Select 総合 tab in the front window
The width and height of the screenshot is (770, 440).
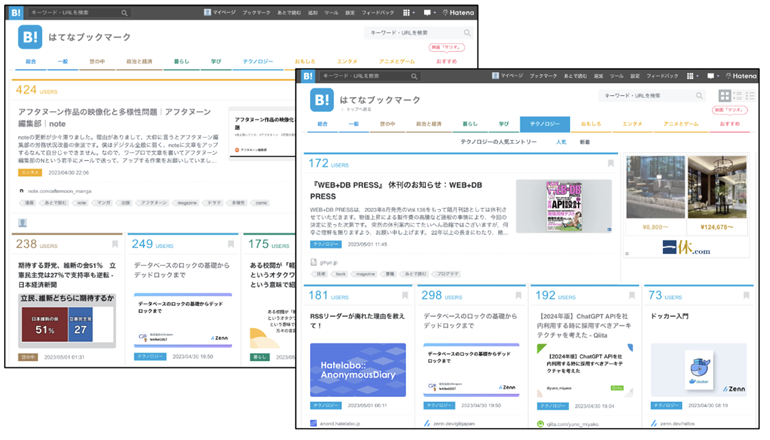click(322, 124)
